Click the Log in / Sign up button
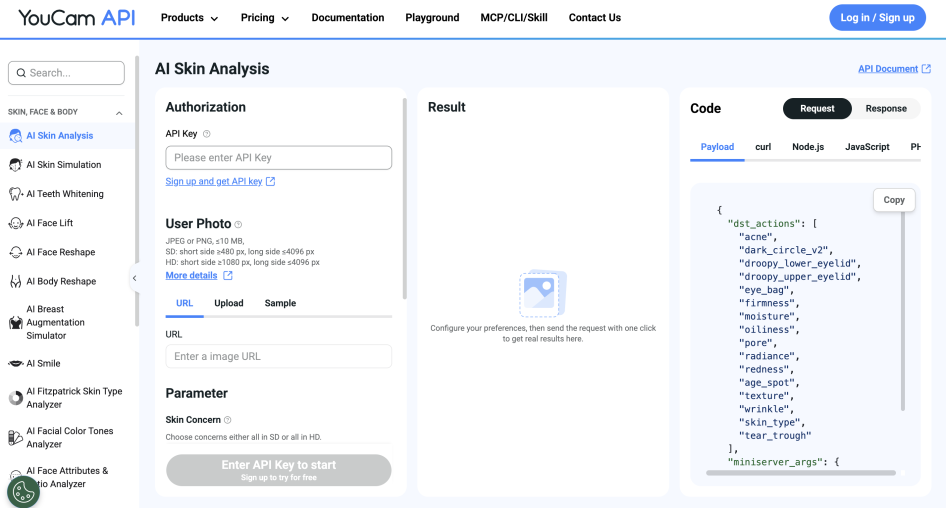This screenshot has width=946, height=508. 877,18
